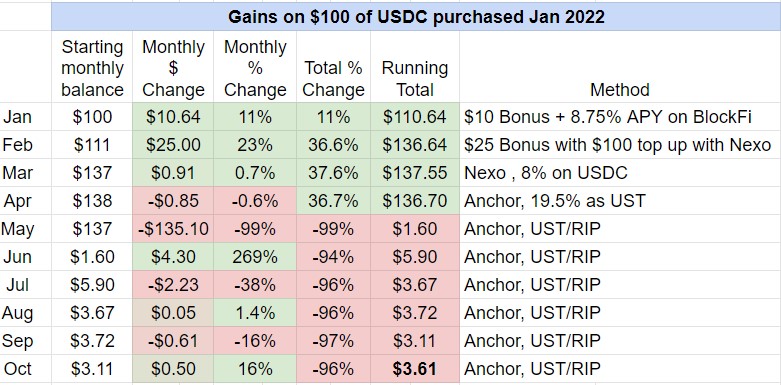Click the BlockFi bonus method cell

[620, 117]
